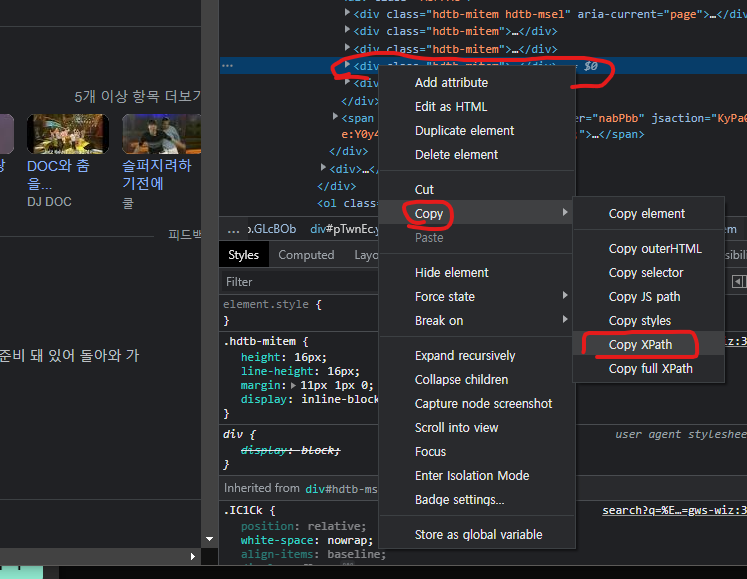Expand the hdtb-msel div node triangle
Viewport: 747px width, 579px height.
pyautogui.click(x=348, y=13)
